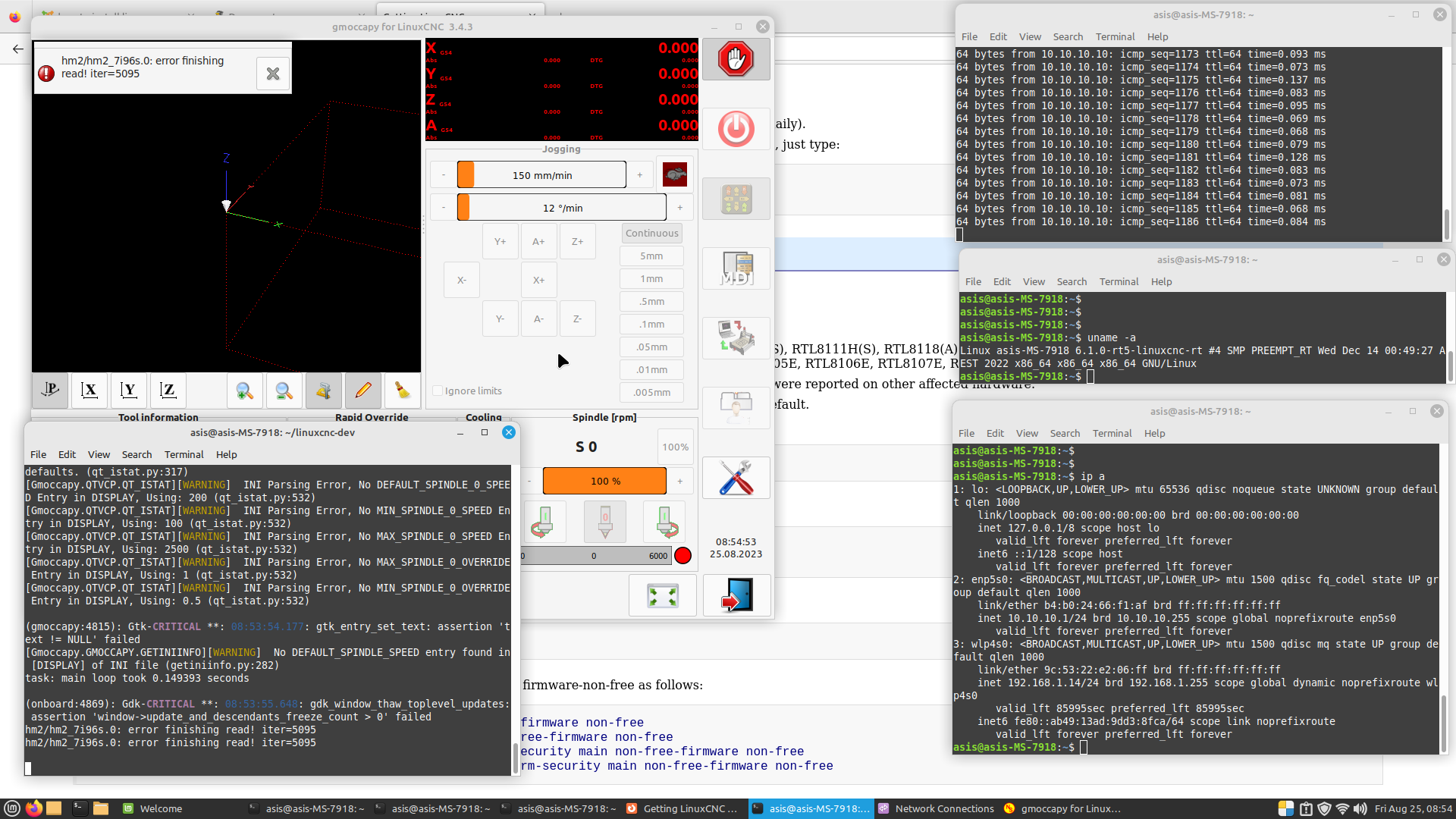Viewport: 1456px width, 819px height.
Task: Click the dimensions toggle icon beside pencil
Action: click(323, 391)
